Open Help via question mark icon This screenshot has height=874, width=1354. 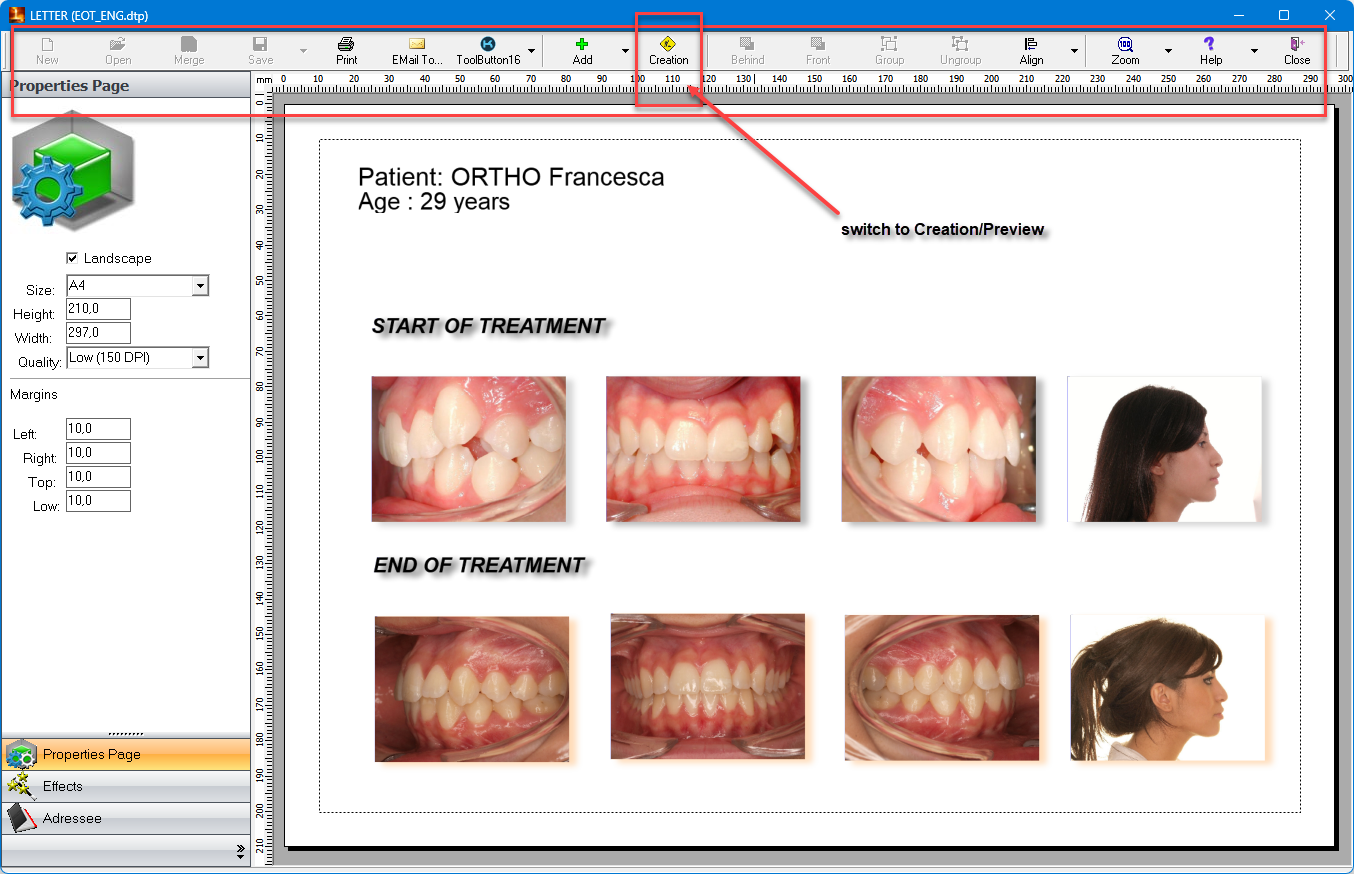click(x=1210, y=45)
